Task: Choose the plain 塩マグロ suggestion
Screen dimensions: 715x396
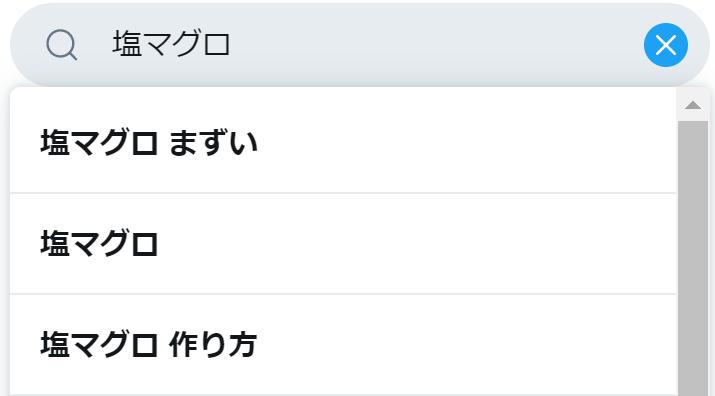Action: pyautogui.click(x=343, y=244)
